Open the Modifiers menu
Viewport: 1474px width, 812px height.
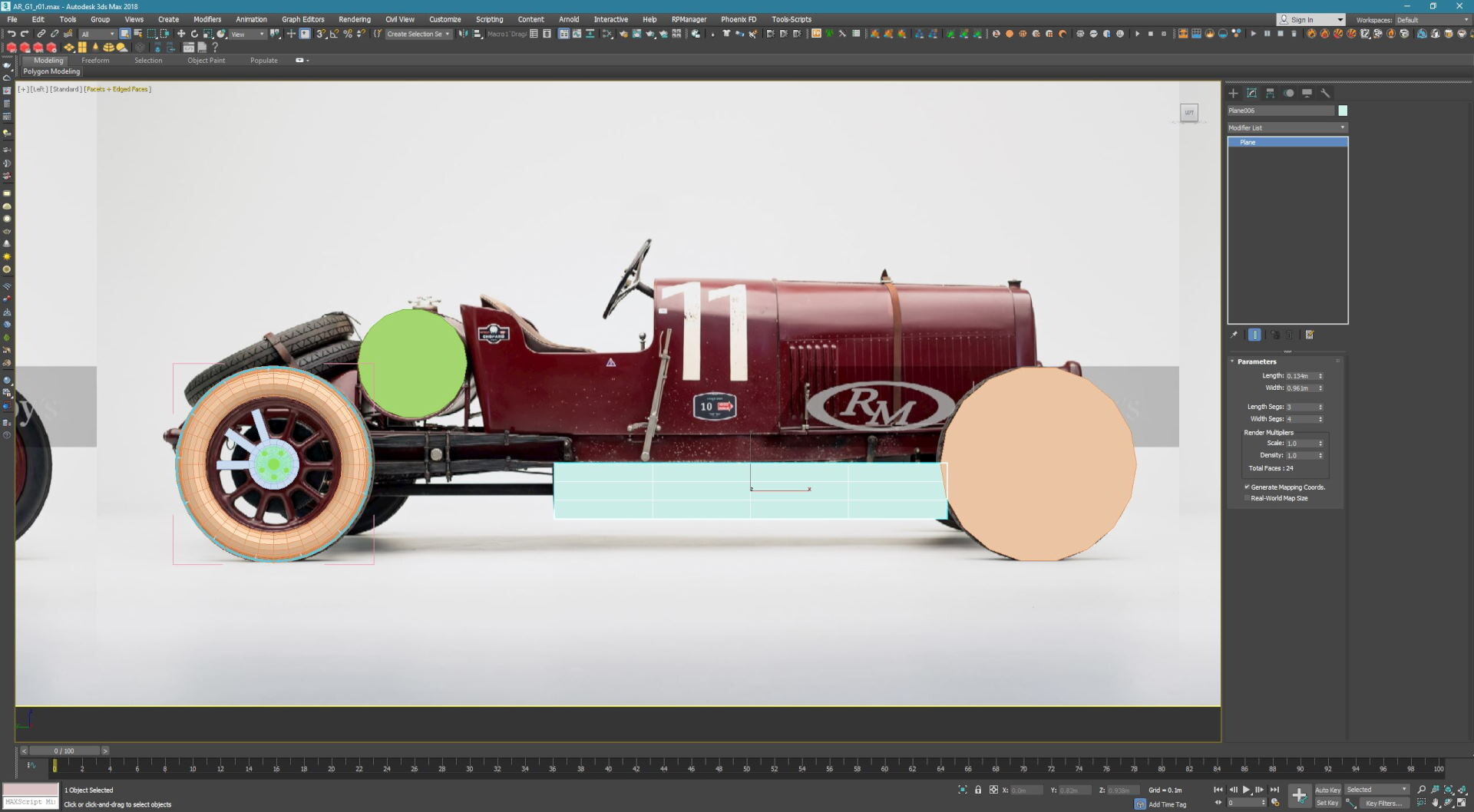pyautogui.click(x=207, y=19)
